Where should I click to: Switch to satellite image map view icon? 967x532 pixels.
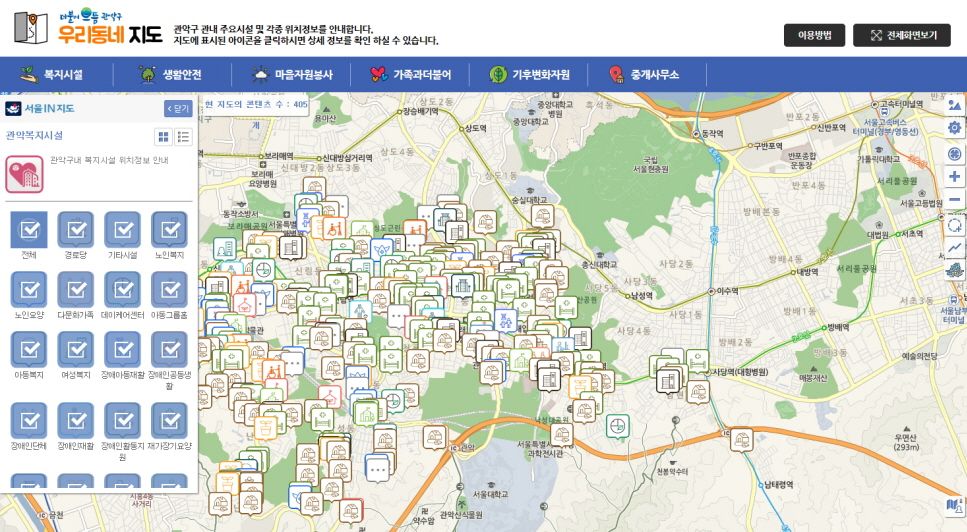pyautogui.click(x=955, y=104)
